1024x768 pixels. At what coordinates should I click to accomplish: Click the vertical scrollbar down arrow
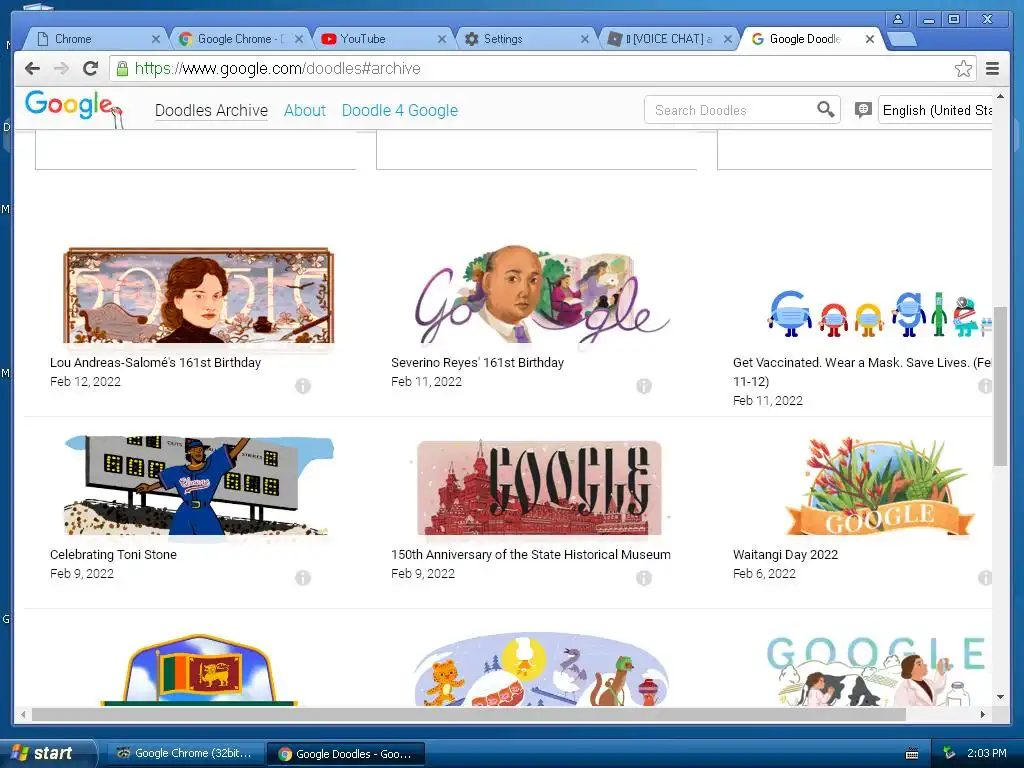coord(1000,697)
